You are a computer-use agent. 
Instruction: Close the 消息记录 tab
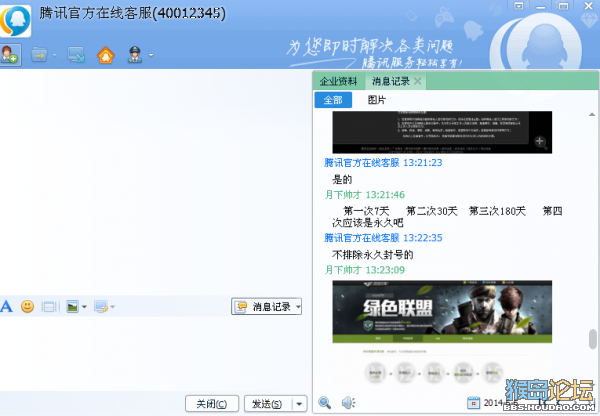418,81
